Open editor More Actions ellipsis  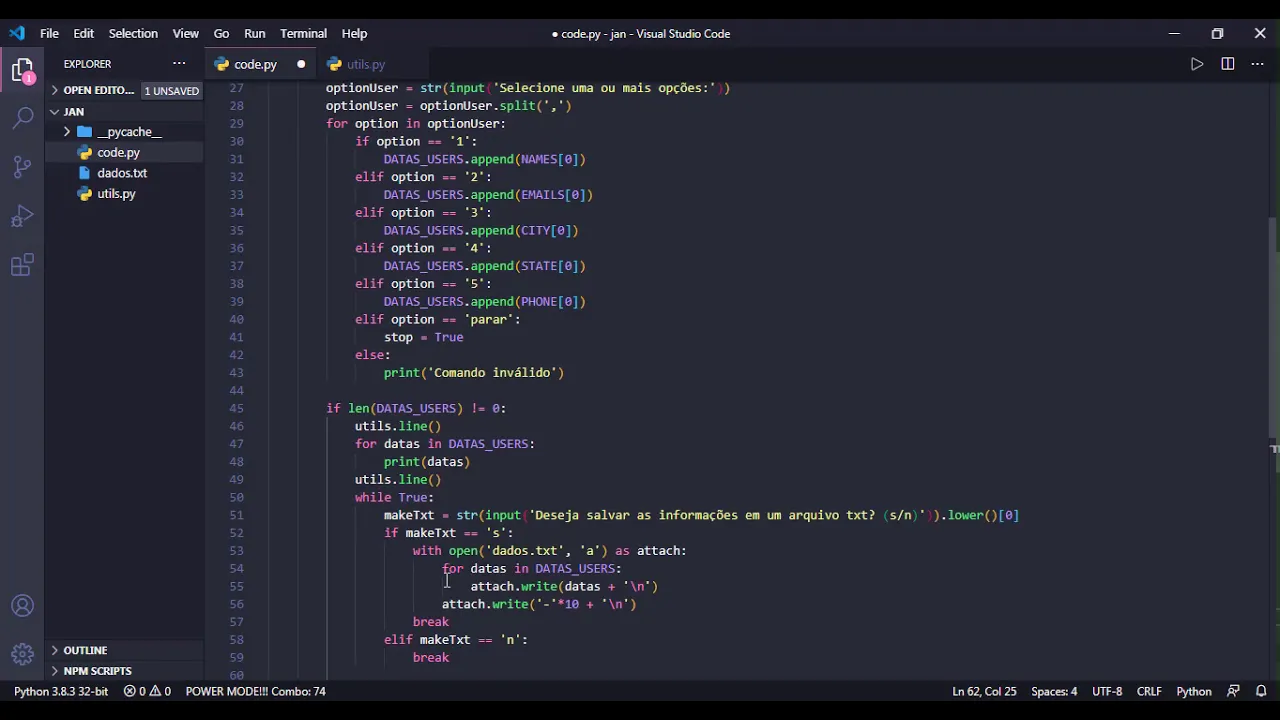(x=1257, y=64)
